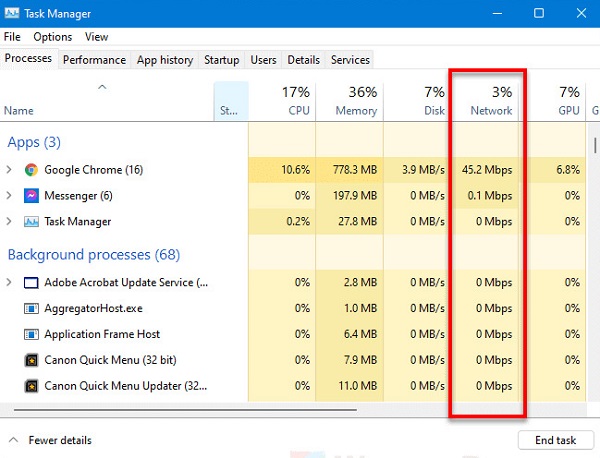Screen dimensions: 600x458
Task: Select the Application Frame Host row
Action: coord(293,334)
